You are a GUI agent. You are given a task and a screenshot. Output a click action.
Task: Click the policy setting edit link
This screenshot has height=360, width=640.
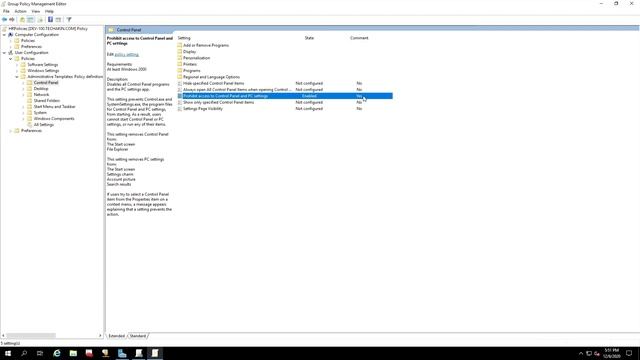pyautogui.click(x=127, y=55)
